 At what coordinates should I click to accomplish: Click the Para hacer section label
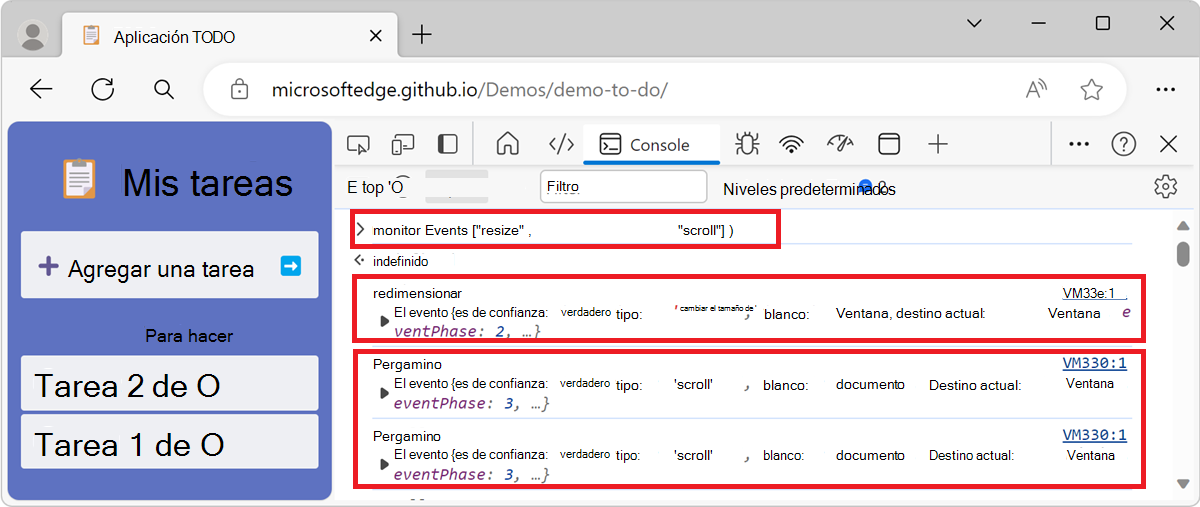pyautogui.click(x=189, y=336)
